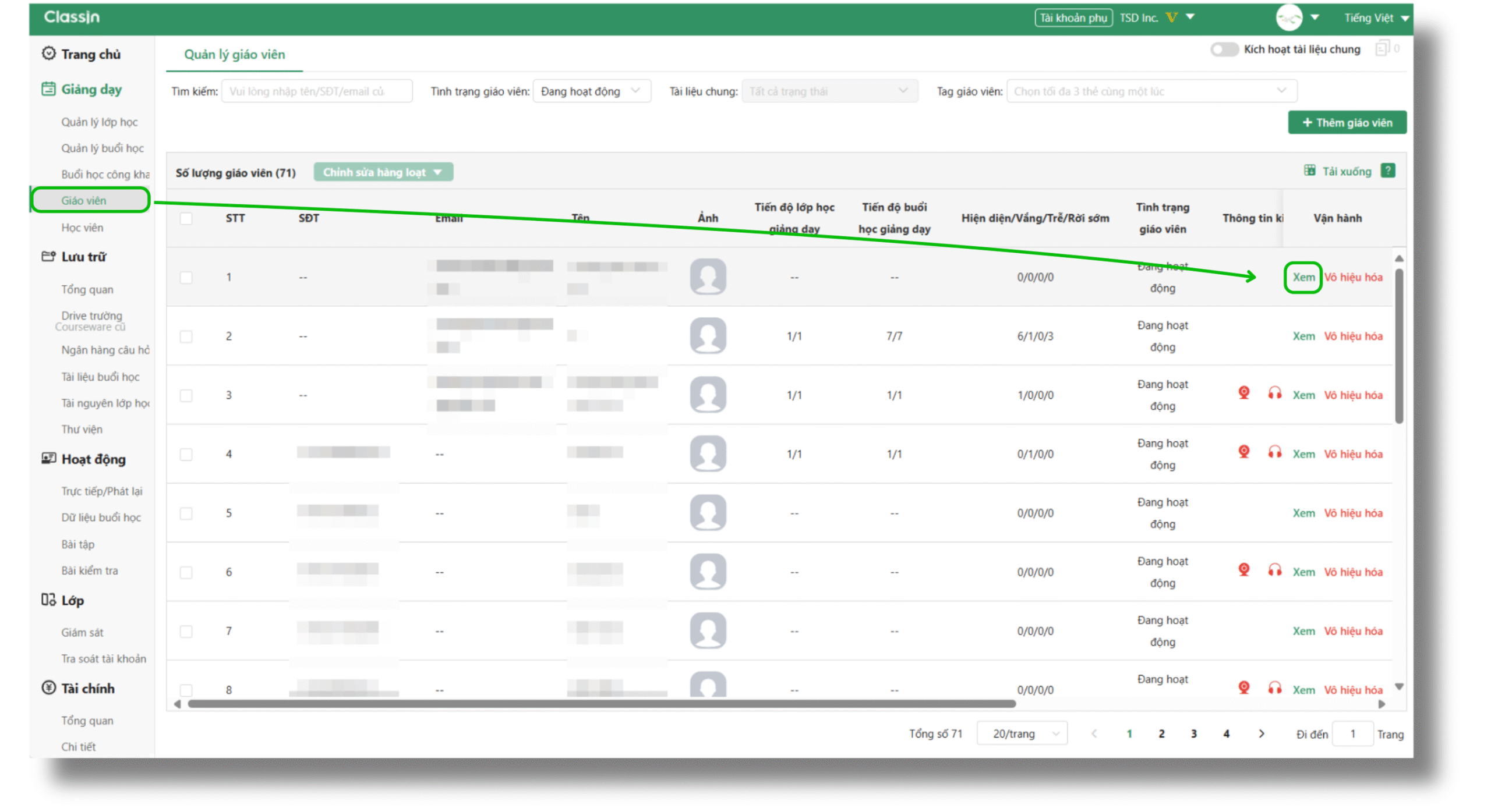Expand the Chỉnh sửa hàng loạt dropdown
Image resolution: width=1491 pixels, height=812 pixels.
pyautogui.click(x=383, y=172)
